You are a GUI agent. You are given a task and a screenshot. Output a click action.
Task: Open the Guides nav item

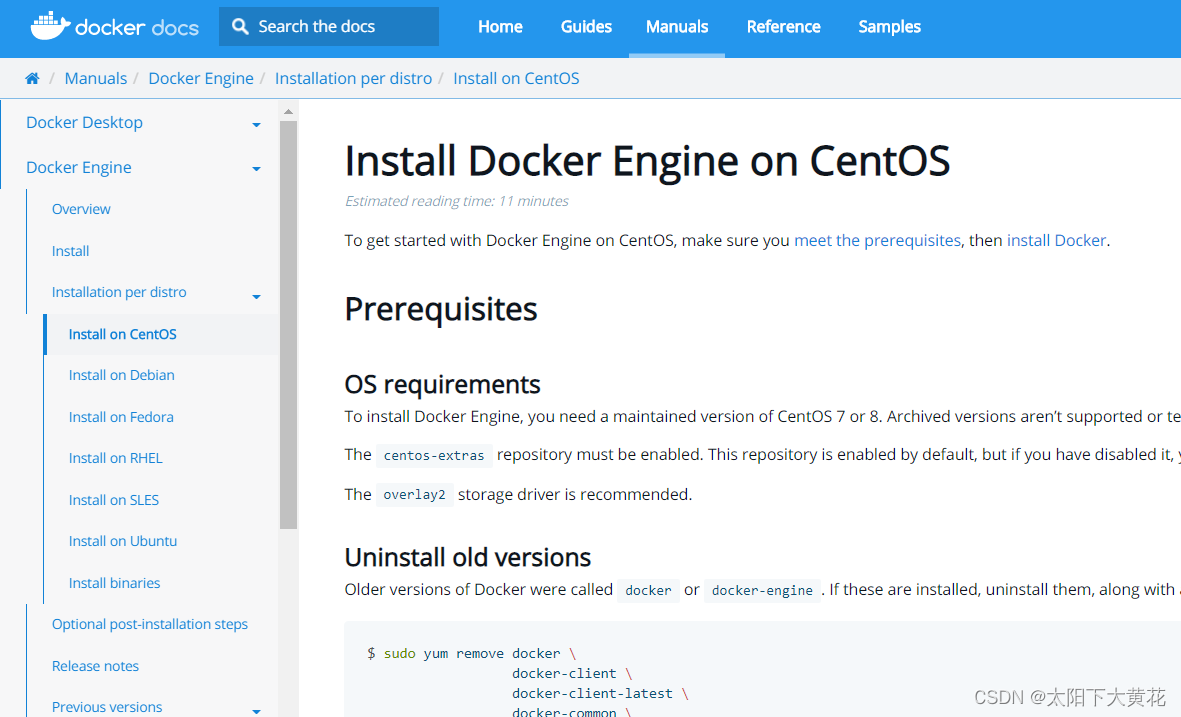coord(586,26)
